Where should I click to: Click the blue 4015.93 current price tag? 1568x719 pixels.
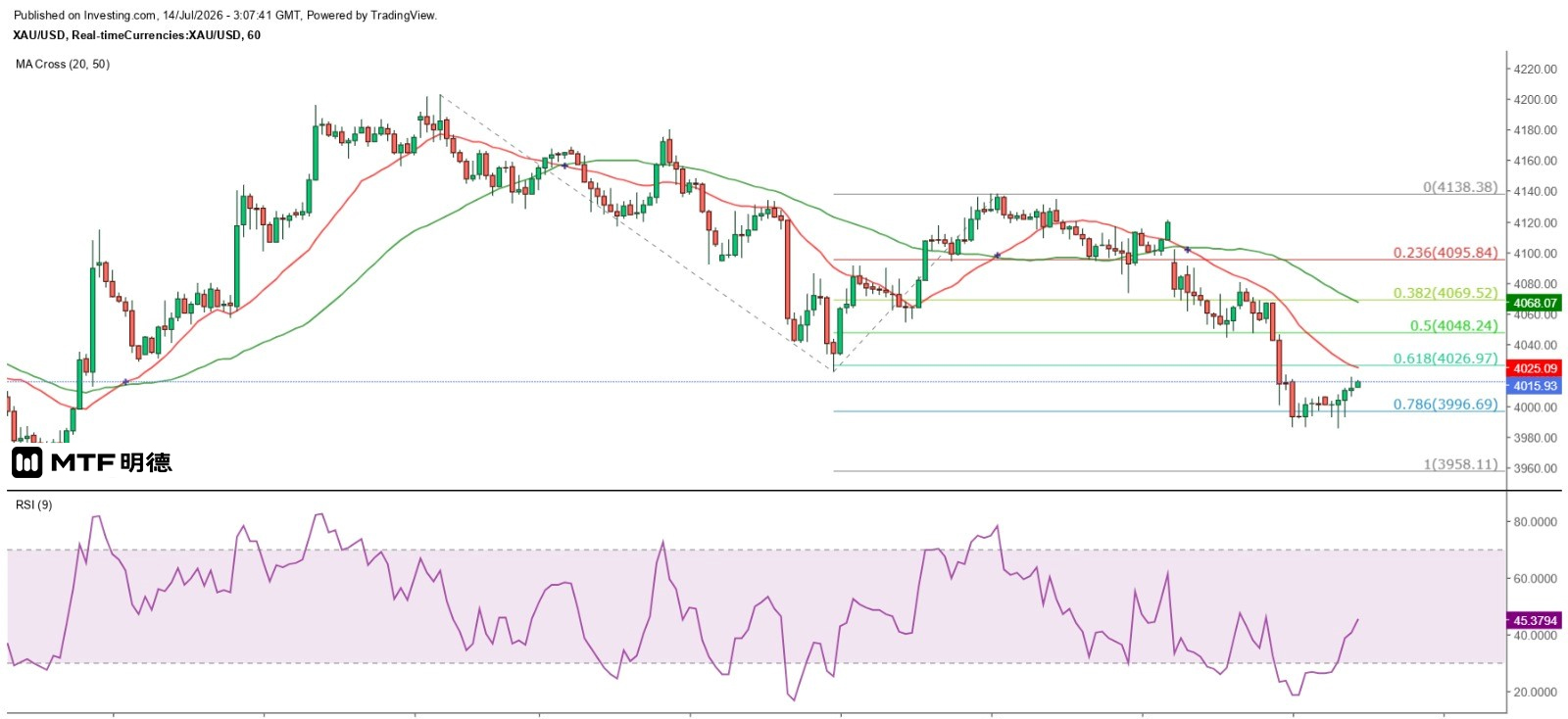click(1535, 386)
